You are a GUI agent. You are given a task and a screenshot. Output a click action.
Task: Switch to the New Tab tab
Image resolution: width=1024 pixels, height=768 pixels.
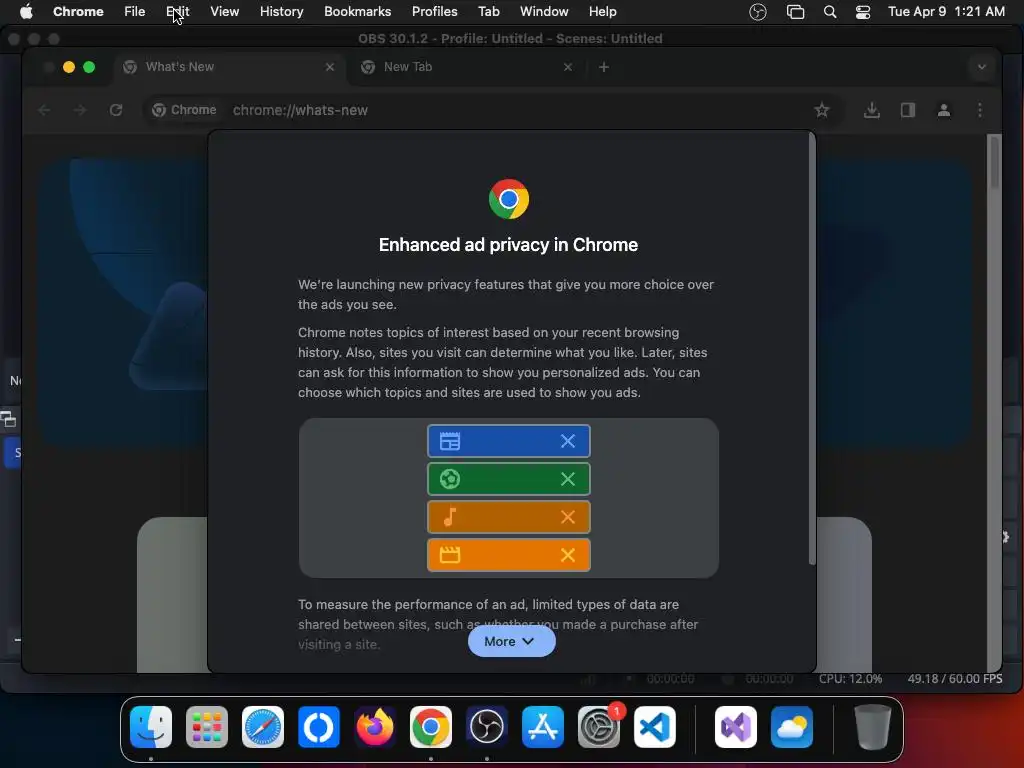click(x=467, y=67)
